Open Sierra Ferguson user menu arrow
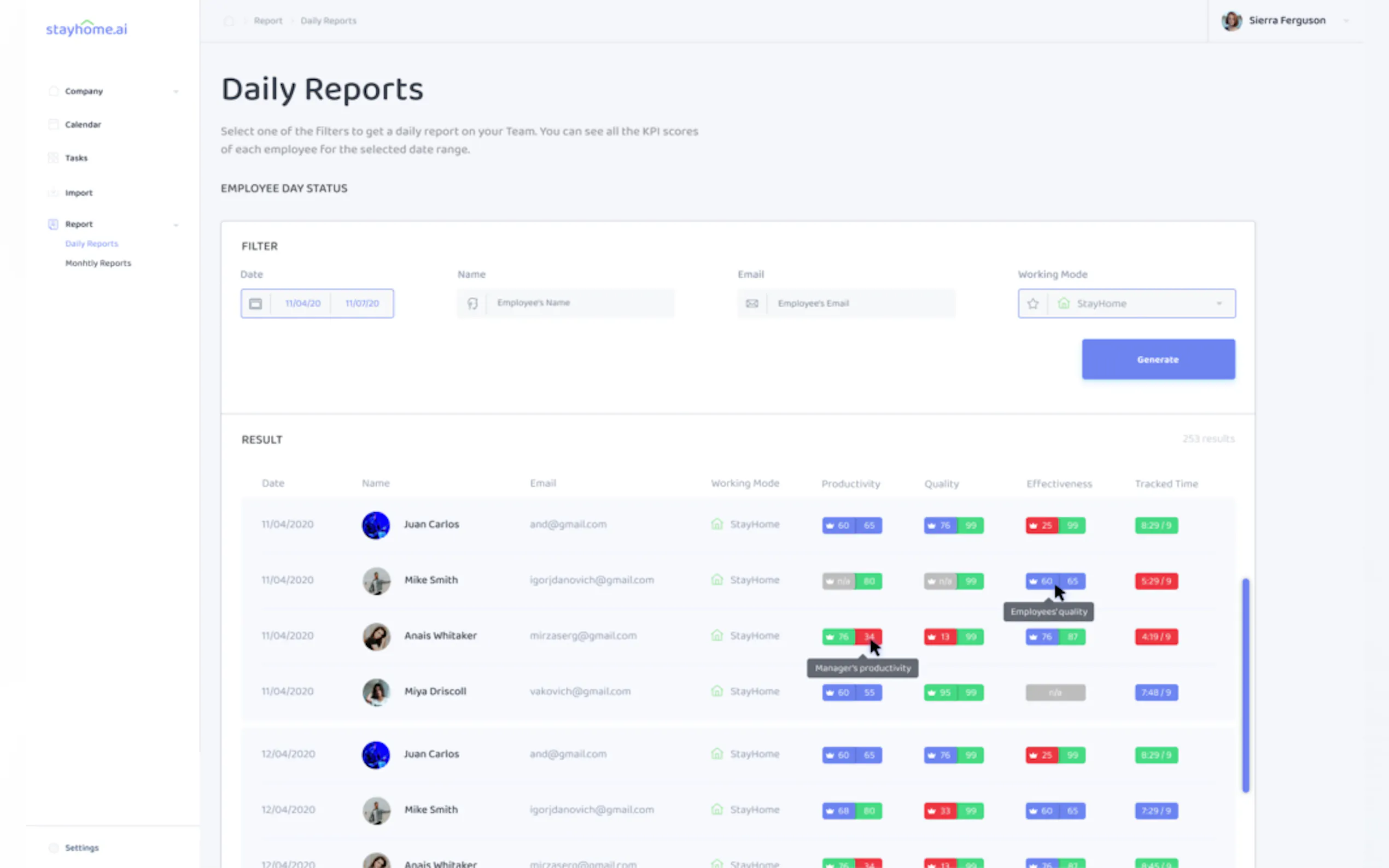Screen dimensions: 1389x868 click(x=1346, y=21)
